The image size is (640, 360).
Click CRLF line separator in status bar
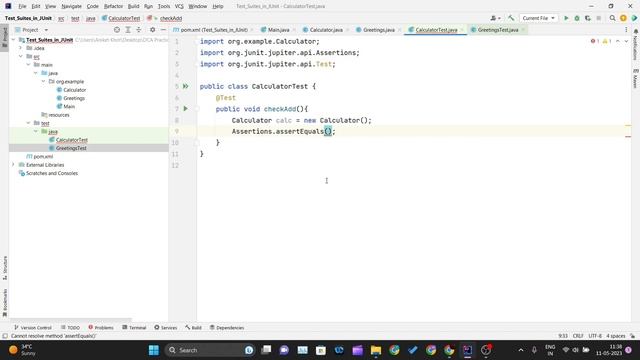coord(578,336)
